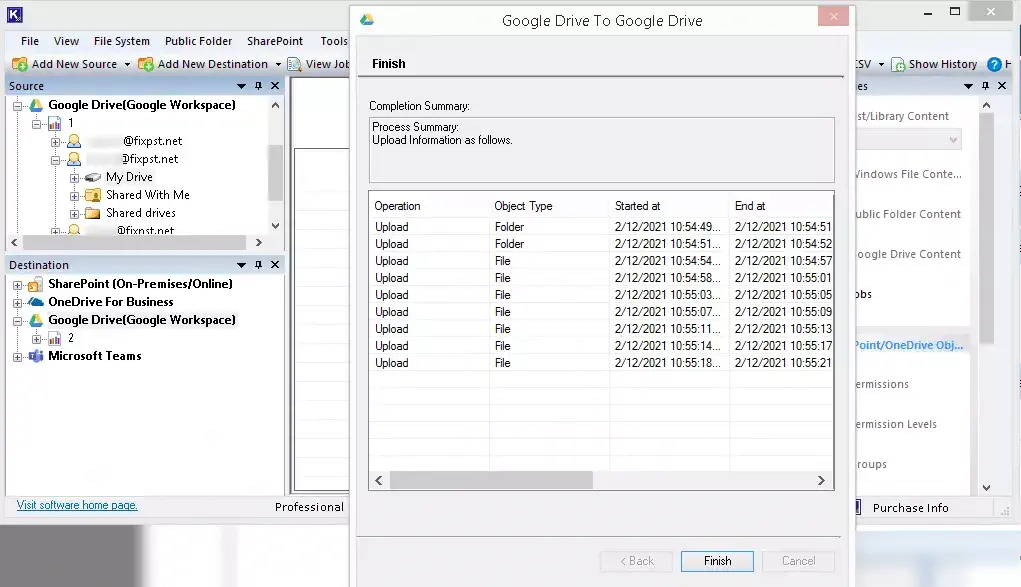
Task: Open the Destination panel options dropdown arrow
Action: click(242, 265)
